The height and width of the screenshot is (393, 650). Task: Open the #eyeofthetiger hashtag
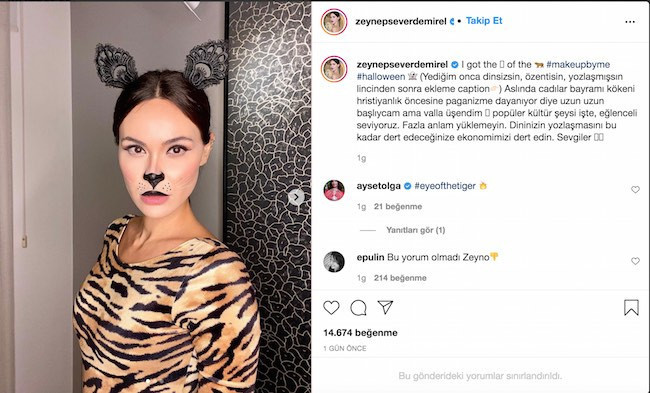tap(445, 186)
